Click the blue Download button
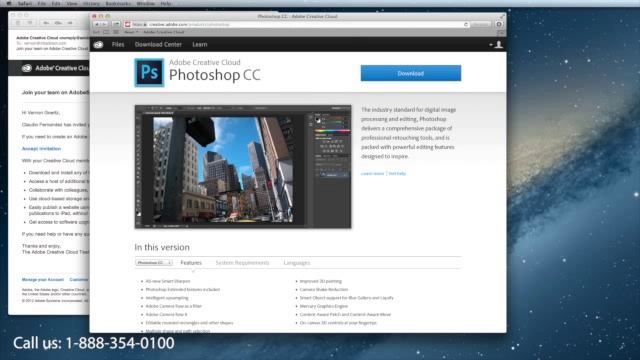 click(411, 73)
